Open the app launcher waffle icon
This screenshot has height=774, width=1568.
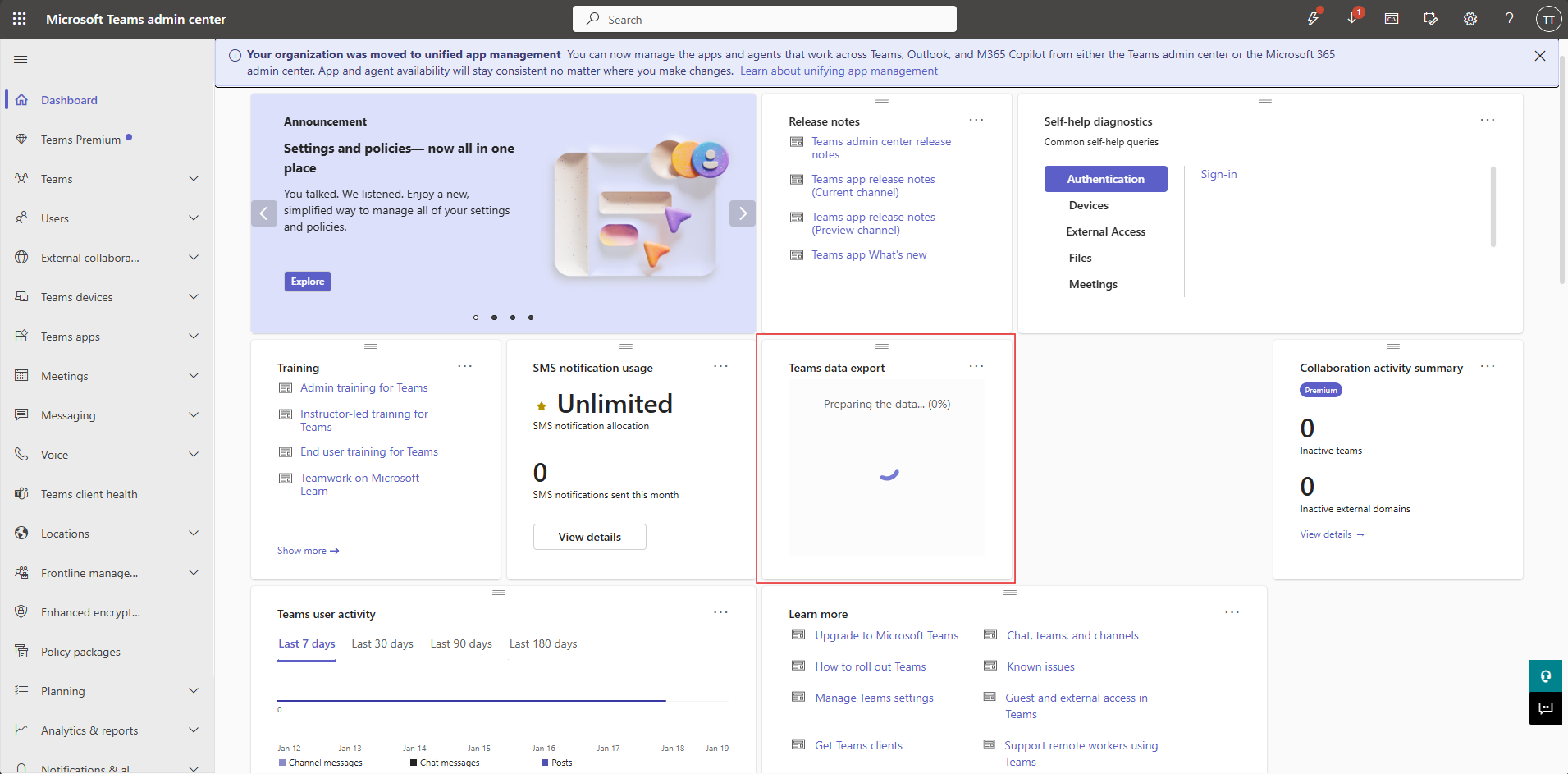19,18
